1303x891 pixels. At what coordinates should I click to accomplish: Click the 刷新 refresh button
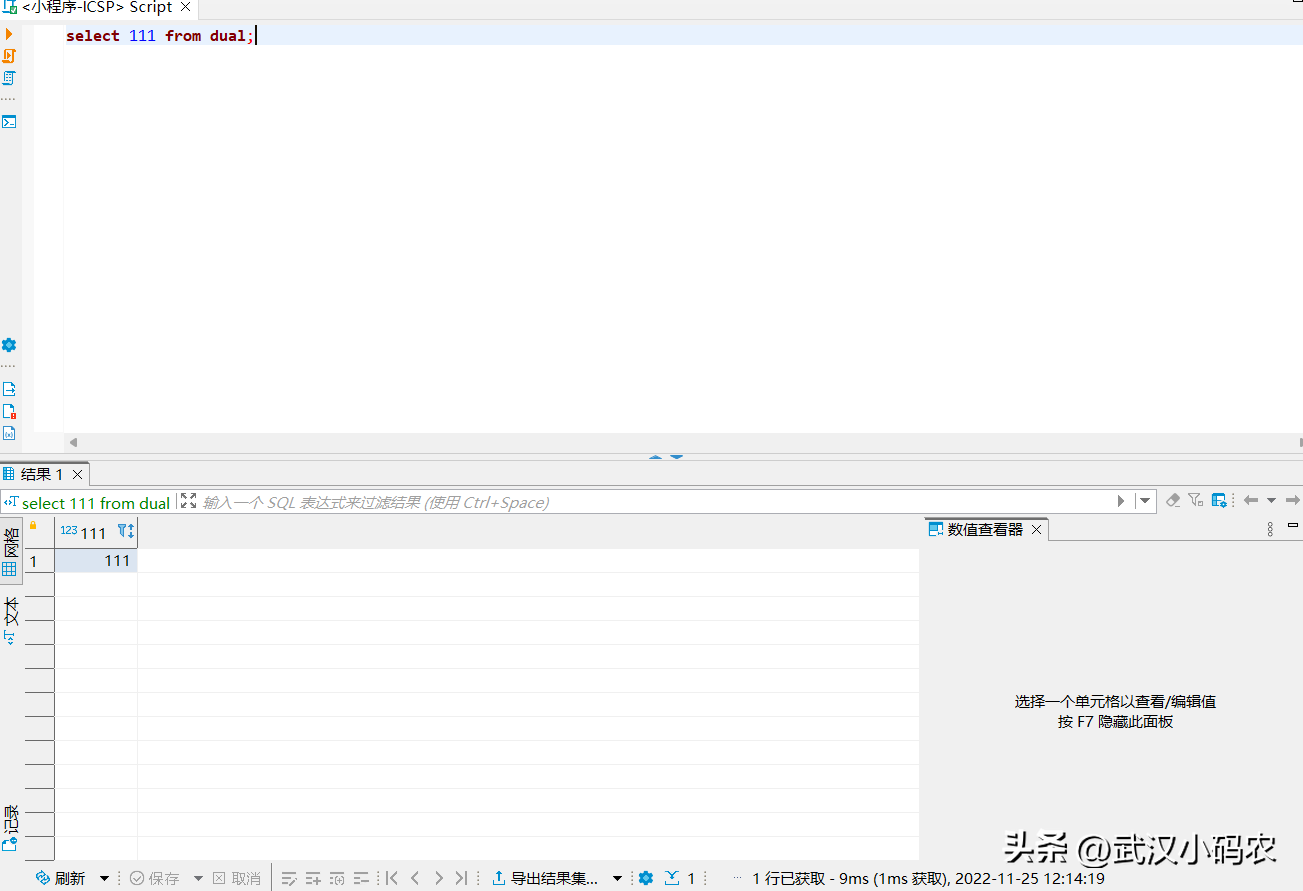[61, 878]
